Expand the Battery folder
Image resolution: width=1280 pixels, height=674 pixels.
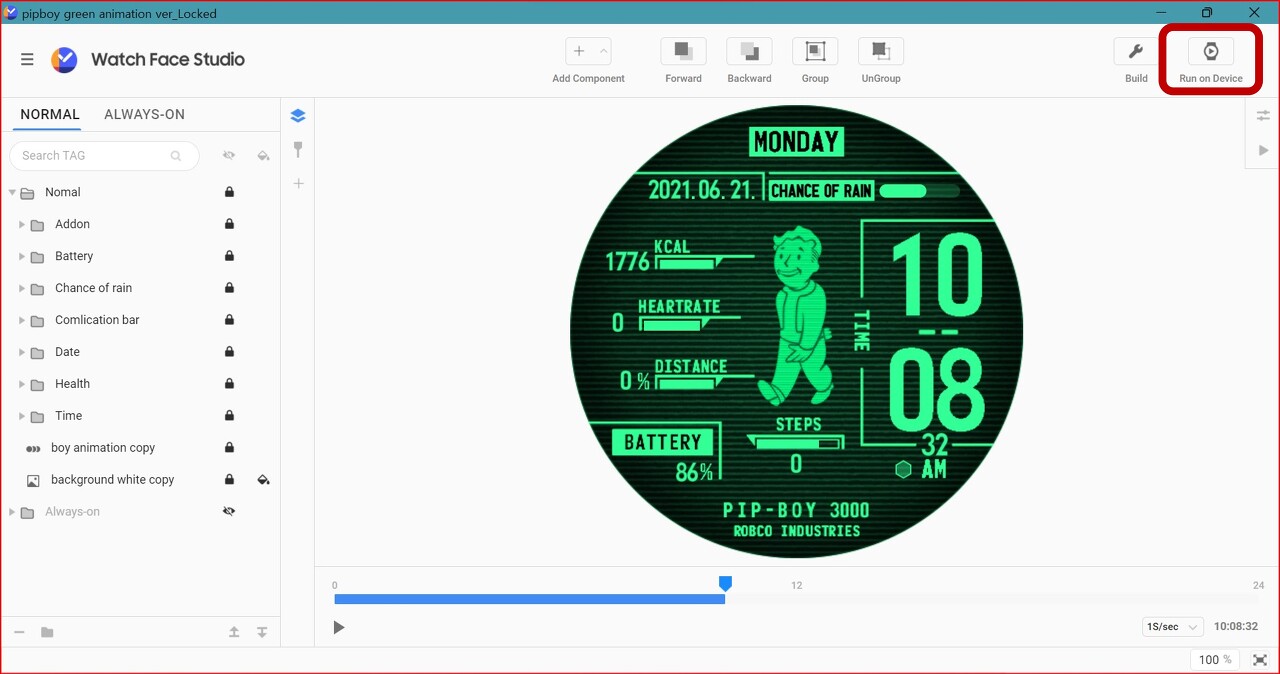22,256
